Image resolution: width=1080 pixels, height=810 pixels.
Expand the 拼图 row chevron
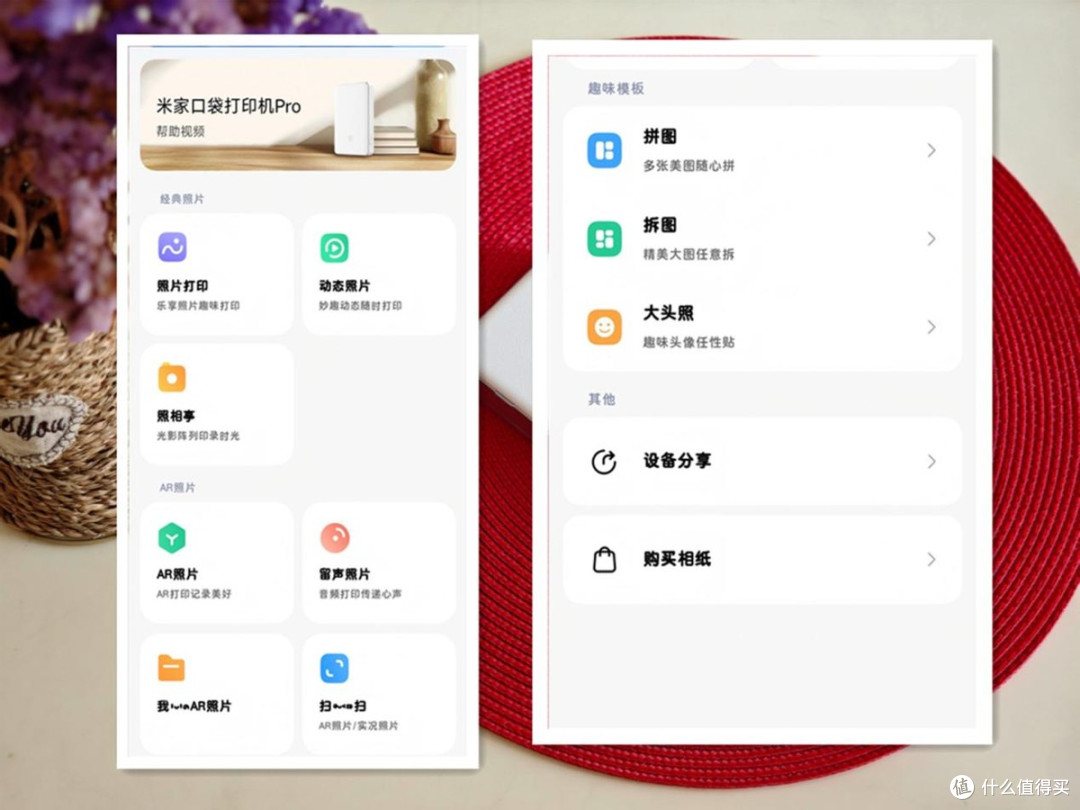(x=931, y=150)
